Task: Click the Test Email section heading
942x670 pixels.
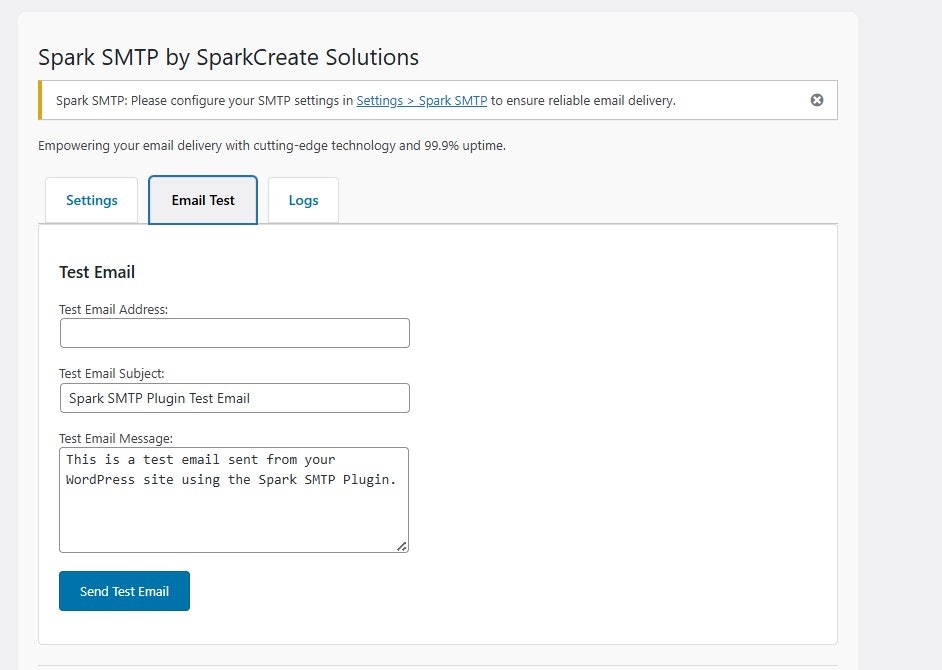Action: (x=96, y=271)
